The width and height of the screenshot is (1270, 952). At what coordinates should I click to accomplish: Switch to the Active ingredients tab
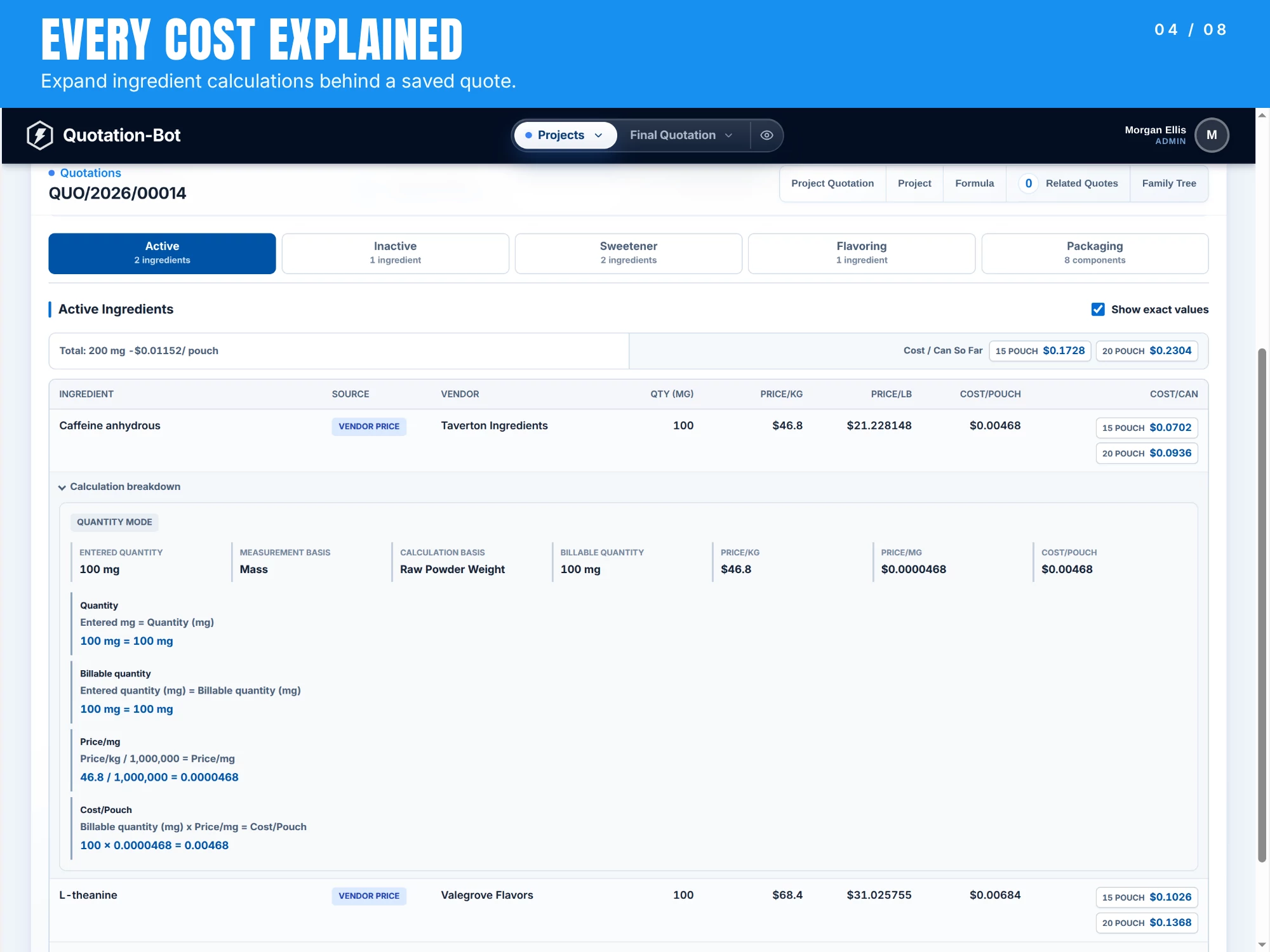click(162, 253)
